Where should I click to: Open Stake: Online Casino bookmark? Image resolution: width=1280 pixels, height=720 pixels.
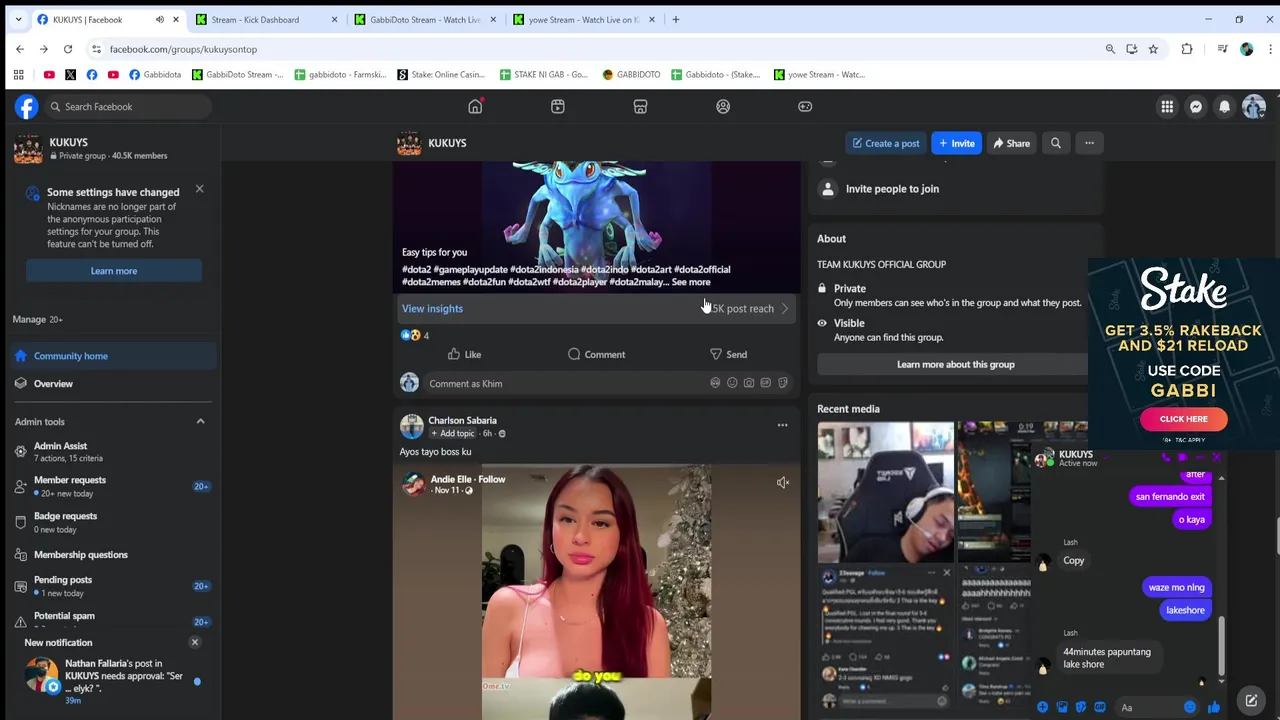[x=441, y=74]
